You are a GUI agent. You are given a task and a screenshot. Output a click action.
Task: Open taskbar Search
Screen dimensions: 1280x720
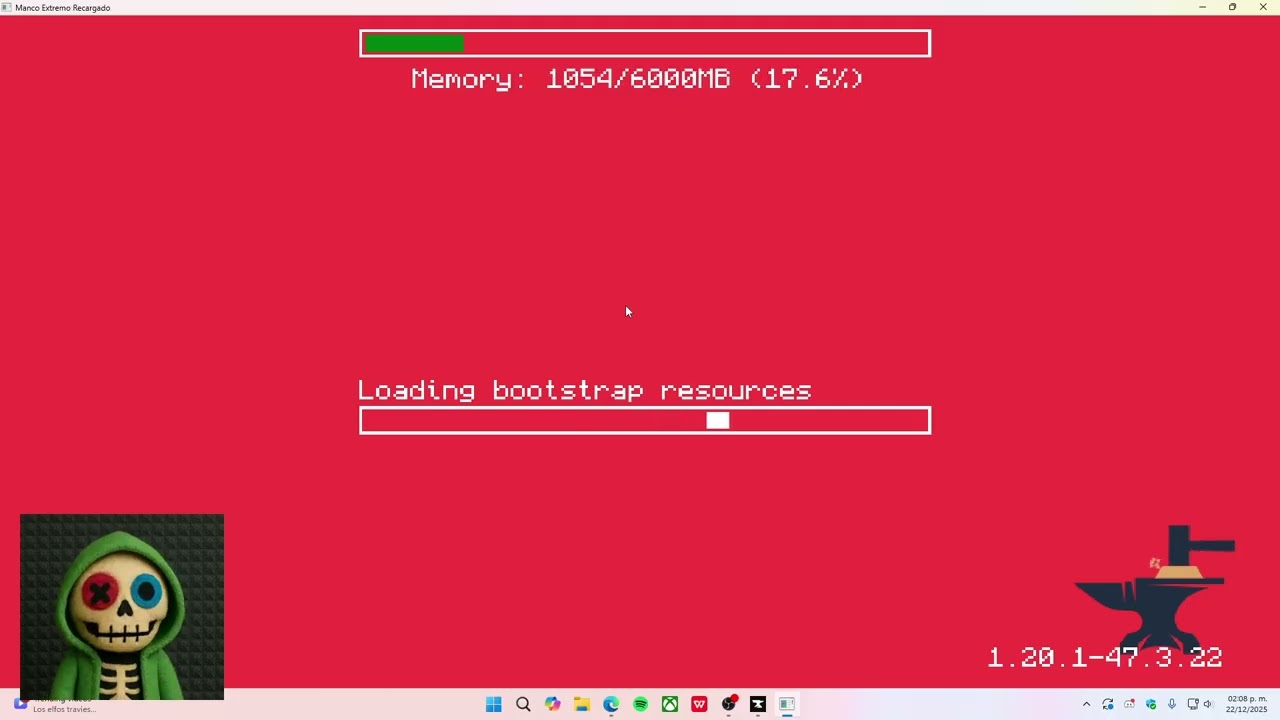pos(523,704)
